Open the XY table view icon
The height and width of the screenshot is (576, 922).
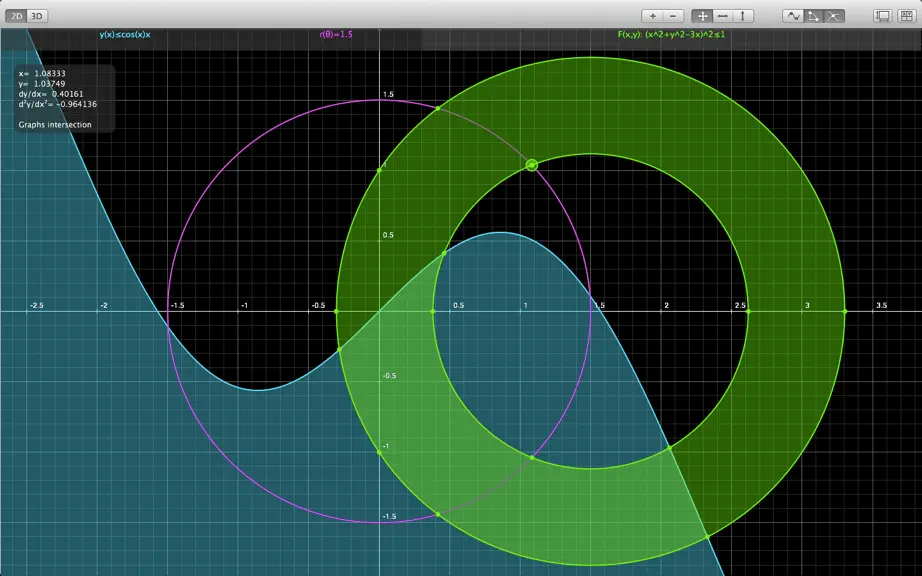906,16
